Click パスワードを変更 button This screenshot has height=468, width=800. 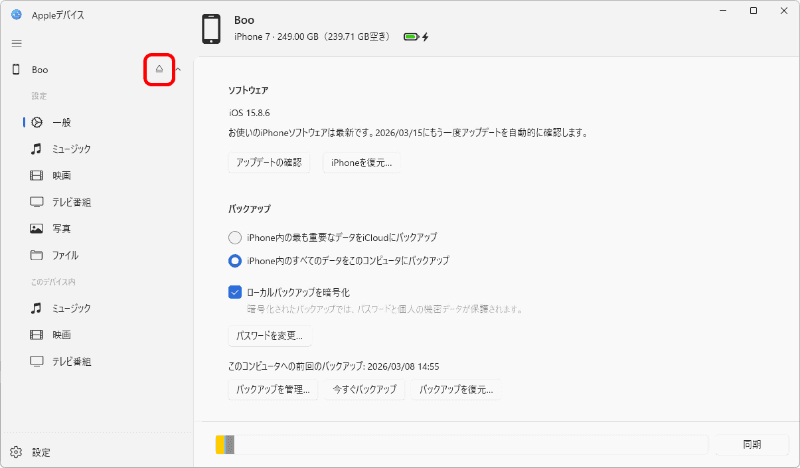pyautogui.click(x=269, y=336)
